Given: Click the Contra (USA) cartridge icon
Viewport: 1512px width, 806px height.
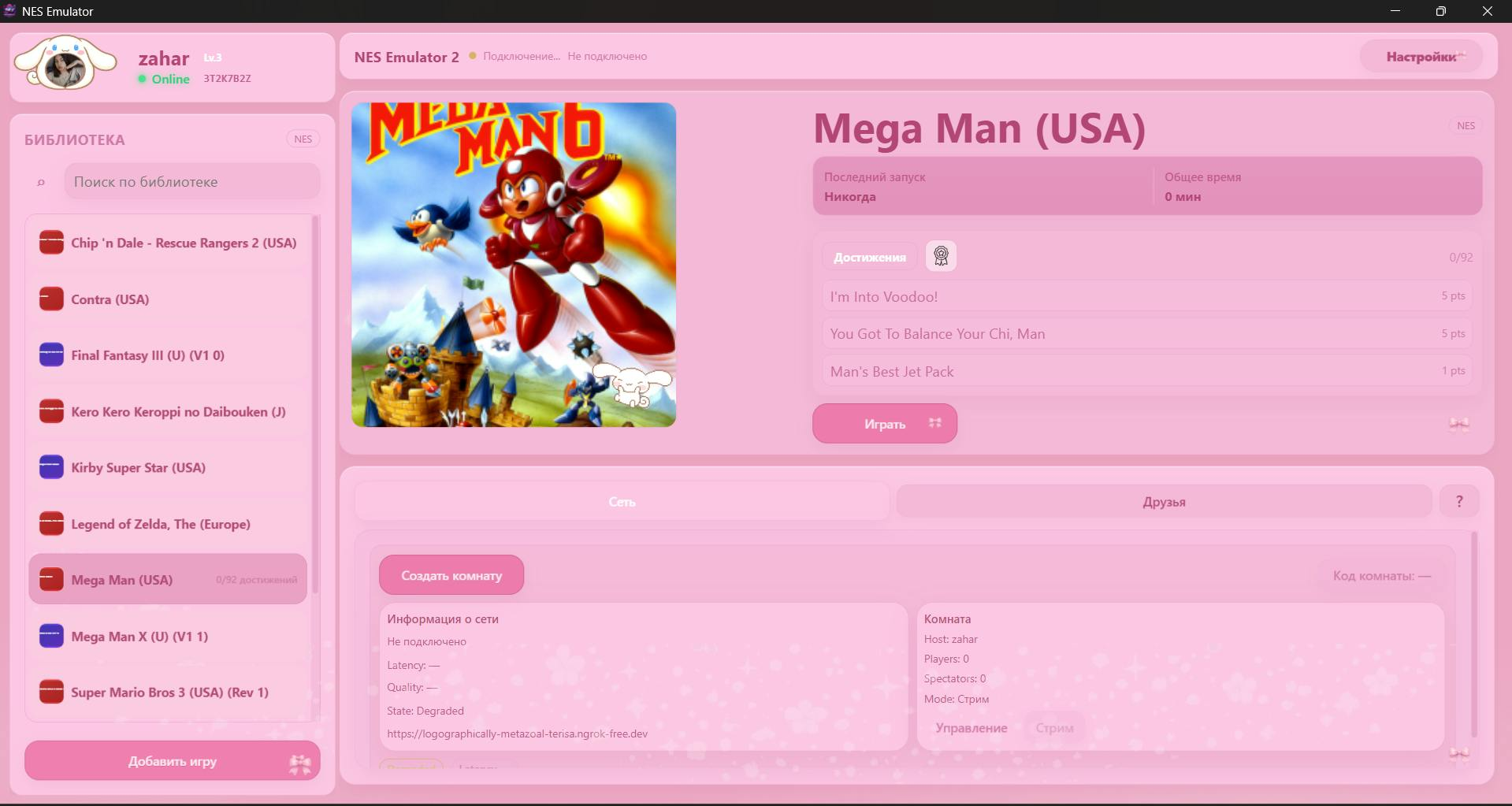Looking at the screenshot, I should coord(51,299).
